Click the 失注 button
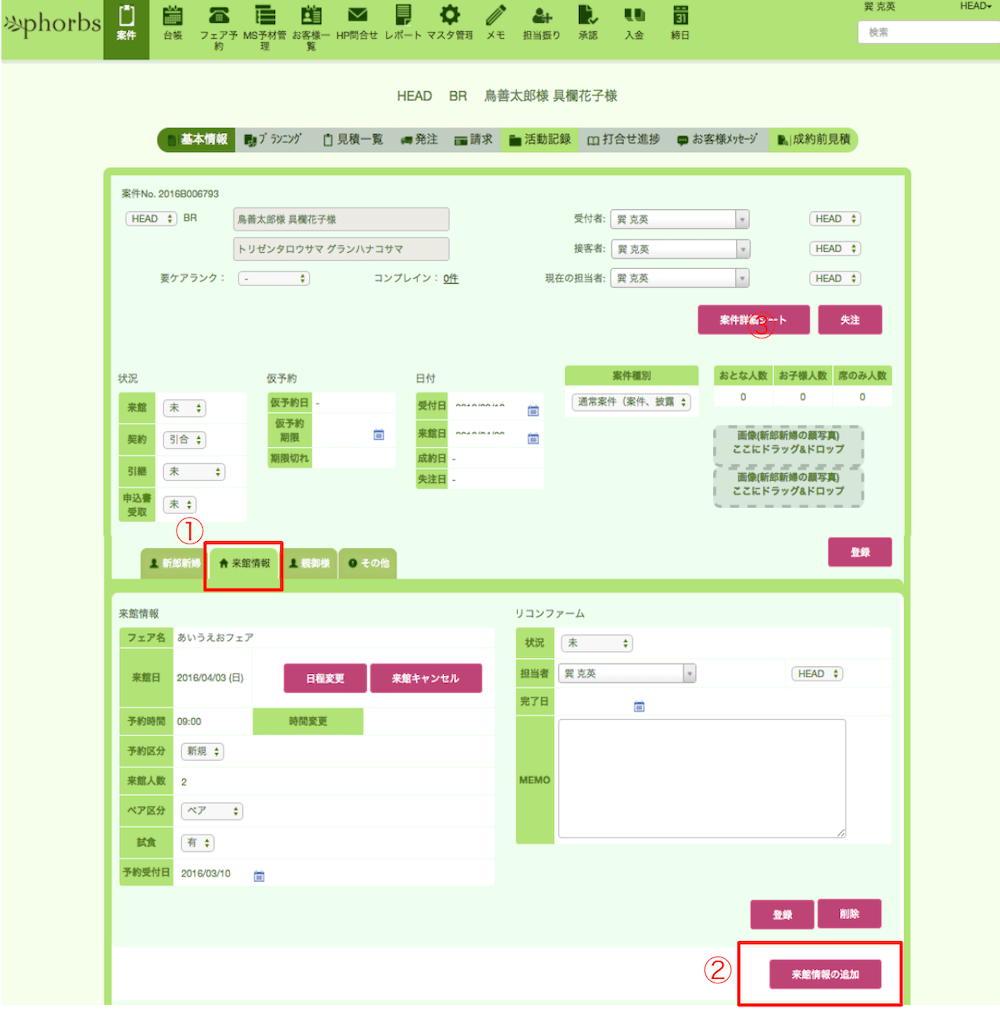 coord(850,320)
